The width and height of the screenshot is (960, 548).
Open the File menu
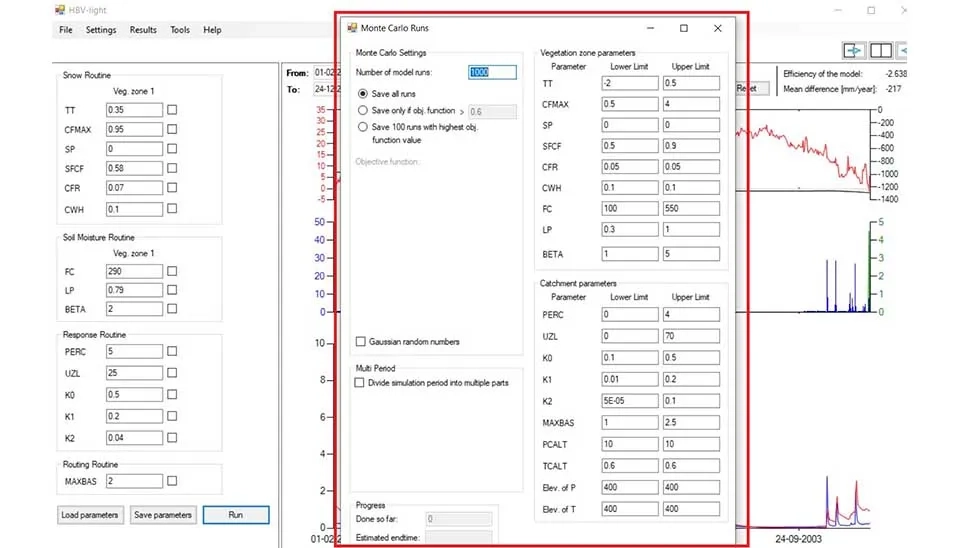[66, 30]
